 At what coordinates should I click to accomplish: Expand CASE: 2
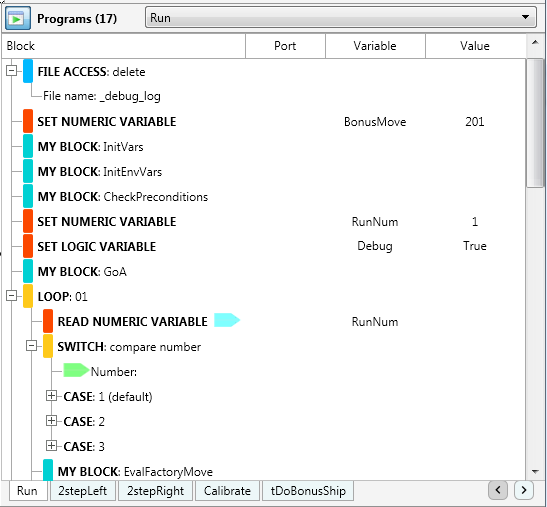point(51,421)
